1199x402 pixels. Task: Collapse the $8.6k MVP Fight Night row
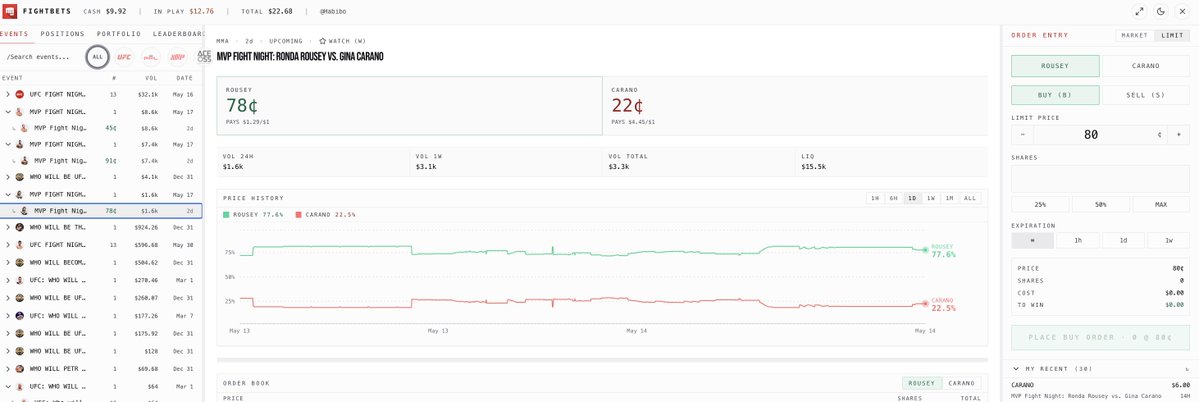pos(8,112)
